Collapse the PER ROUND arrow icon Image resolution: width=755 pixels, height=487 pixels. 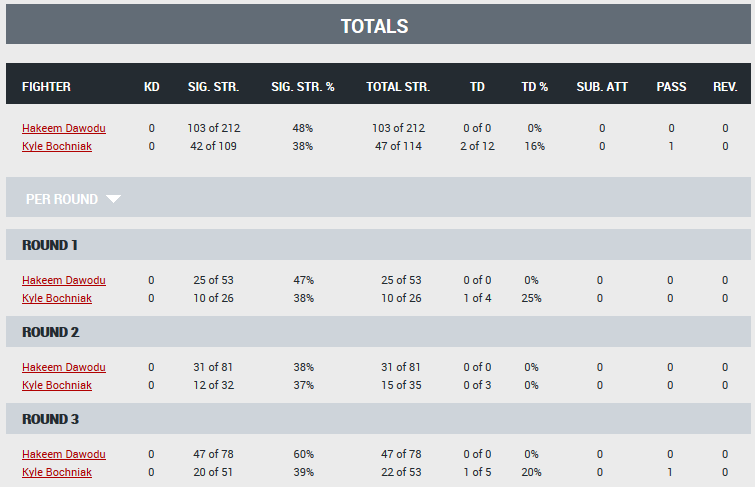[113, 199]
